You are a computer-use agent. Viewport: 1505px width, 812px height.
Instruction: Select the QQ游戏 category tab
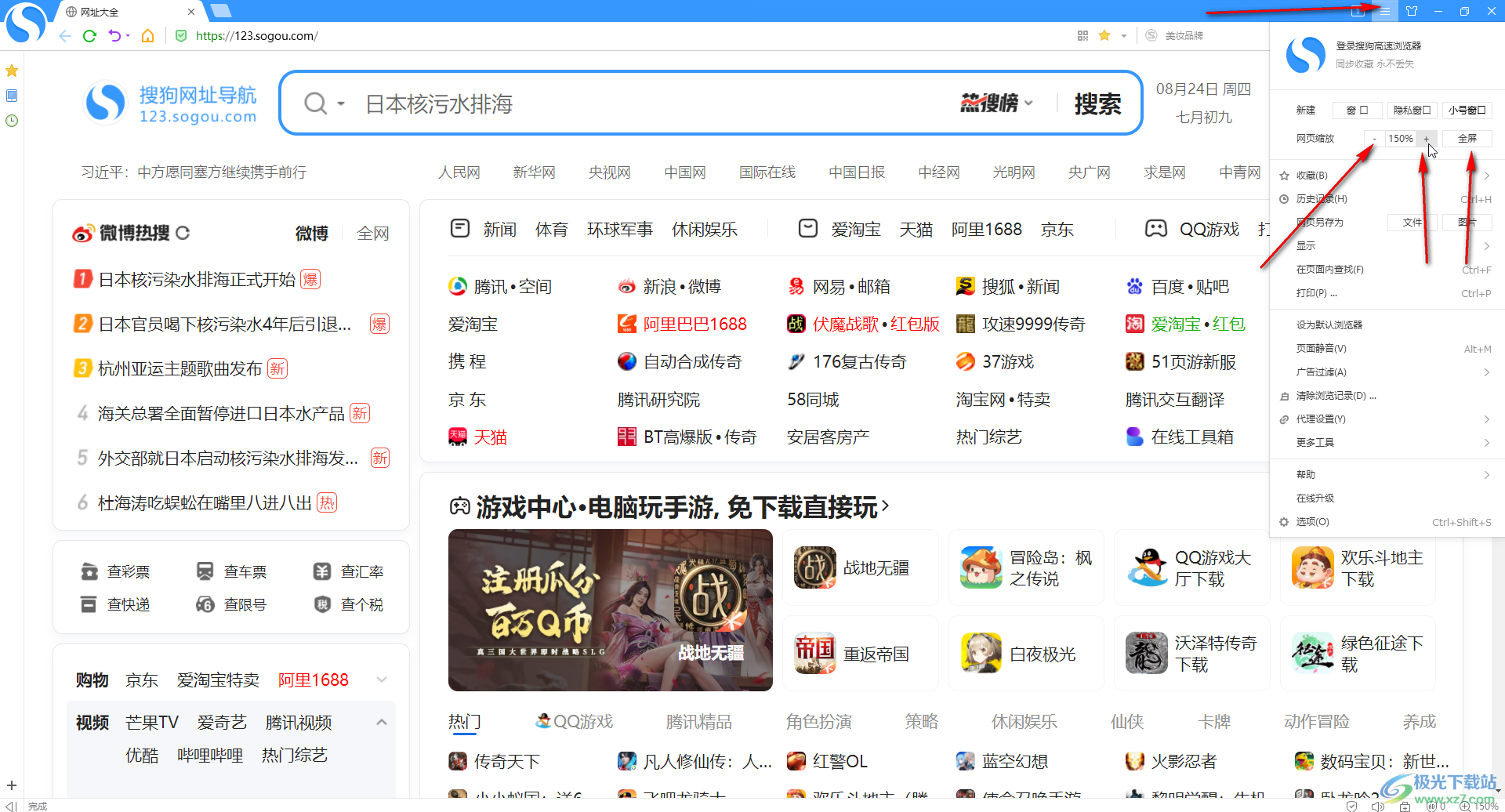pos(574,722)
